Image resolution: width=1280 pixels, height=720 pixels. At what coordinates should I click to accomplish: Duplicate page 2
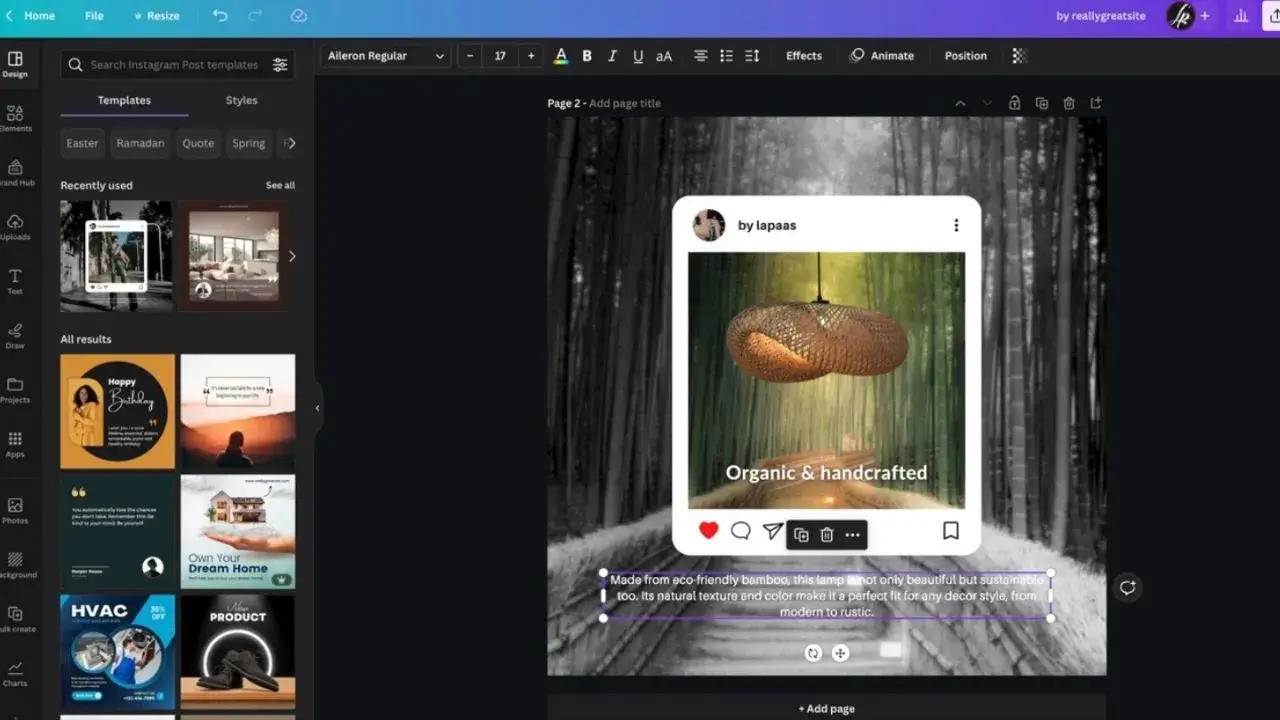(x=1041, y=103)
